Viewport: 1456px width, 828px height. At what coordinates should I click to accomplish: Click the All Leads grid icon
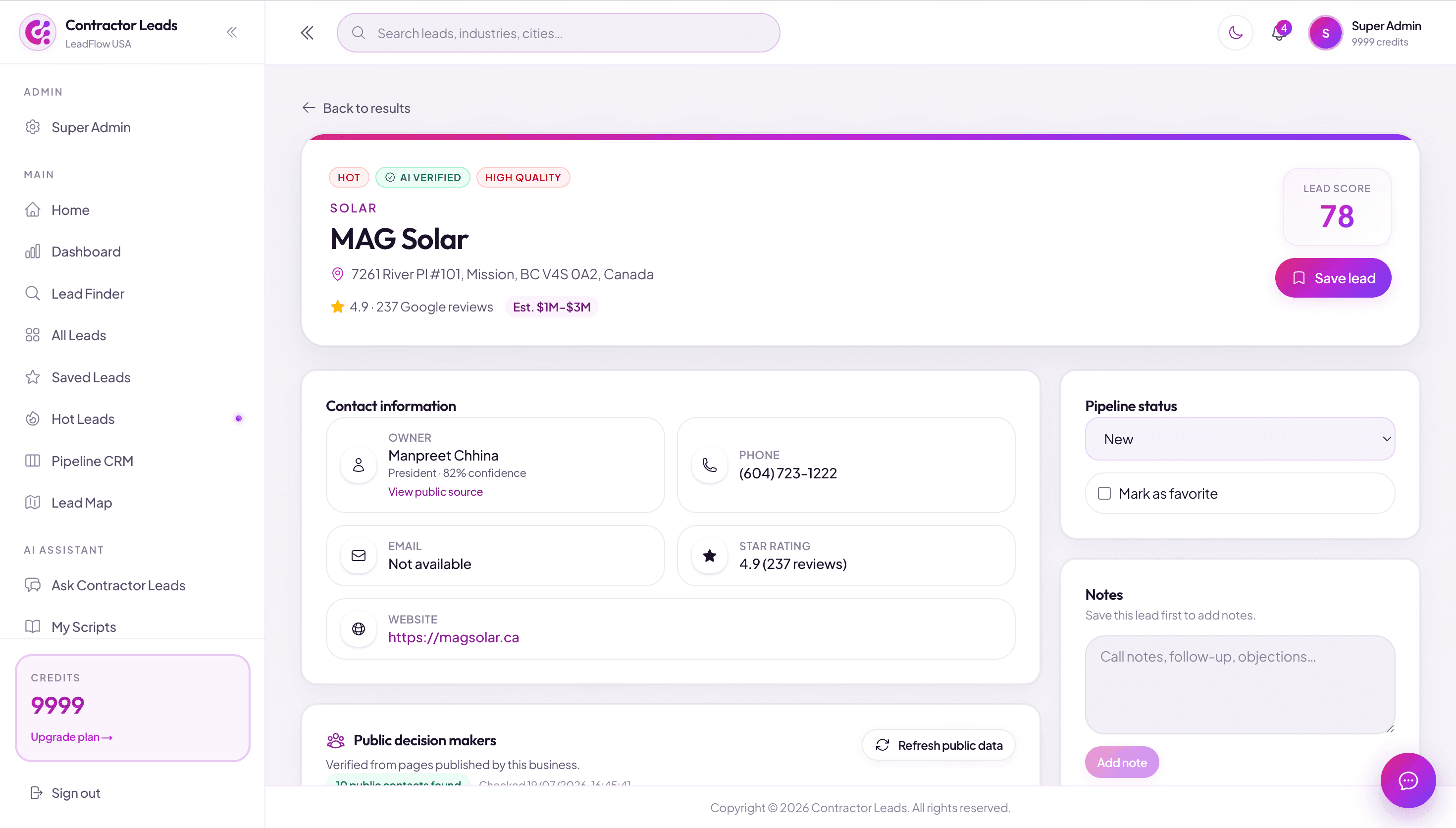pyautogui.click(x=33, y=335)
